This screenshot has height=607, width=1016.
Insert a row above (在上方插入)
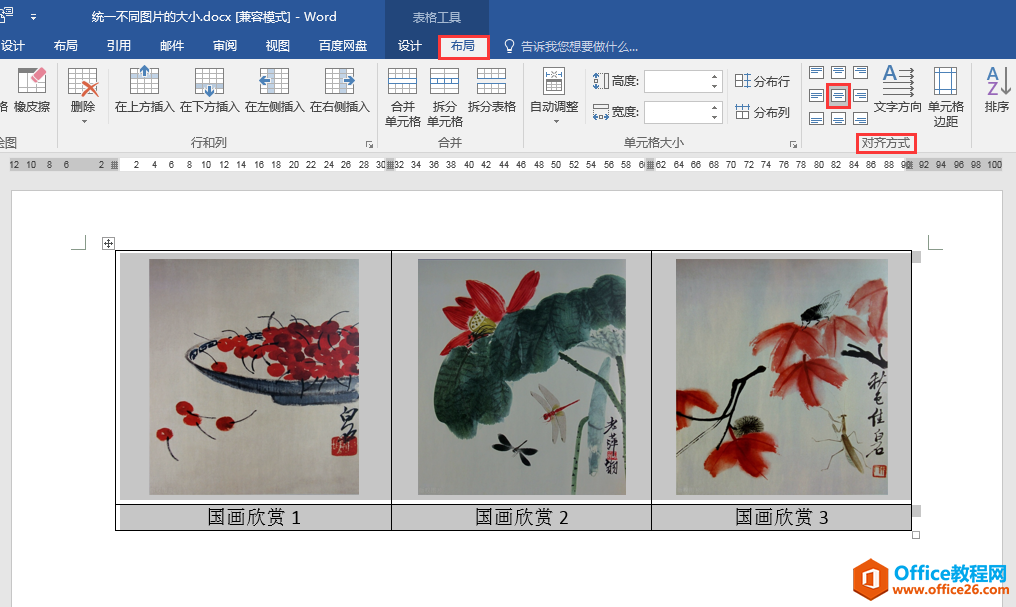144,90
